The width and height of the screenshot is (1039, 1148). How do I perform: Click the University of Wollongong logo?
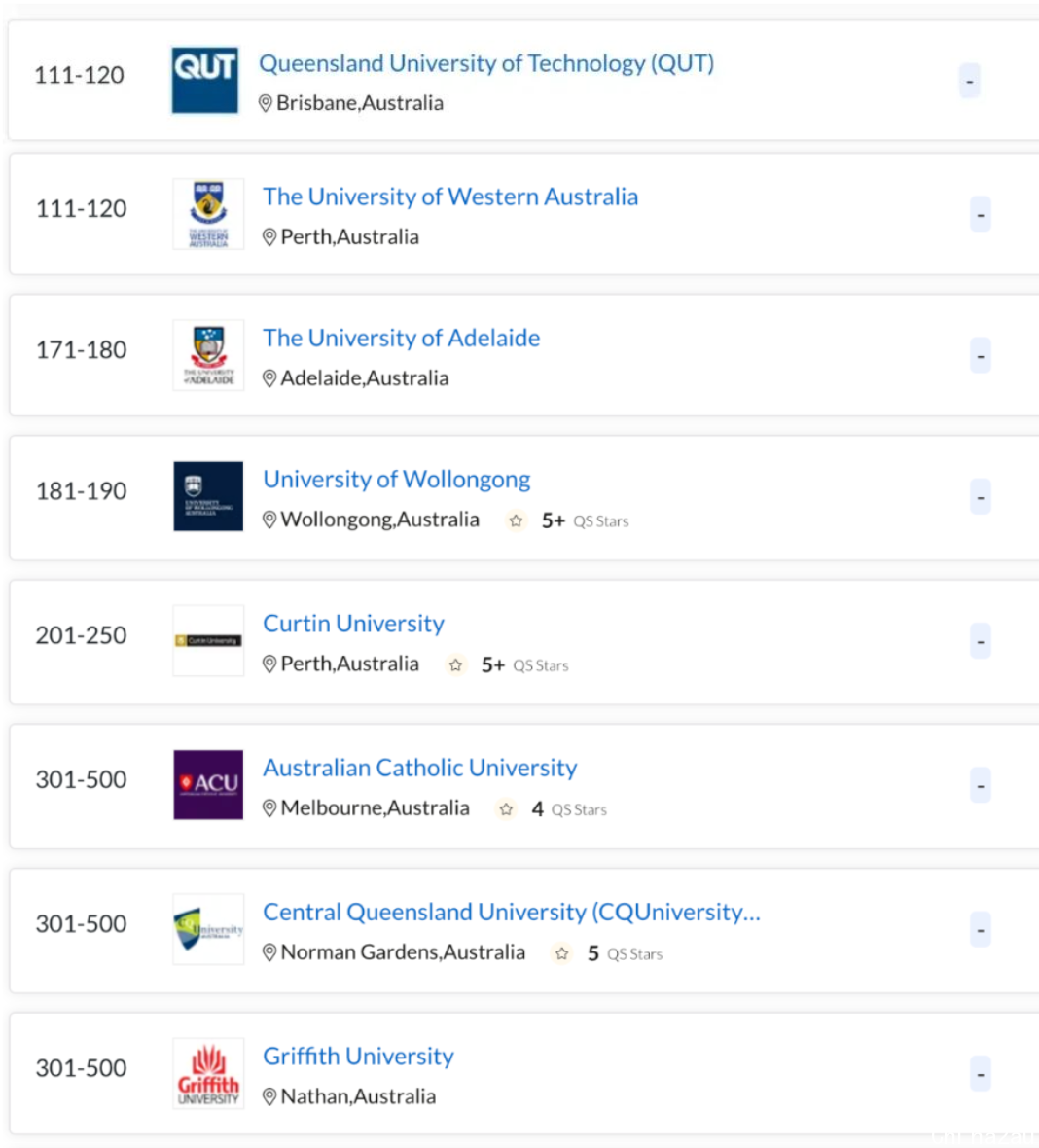point(209,496)
